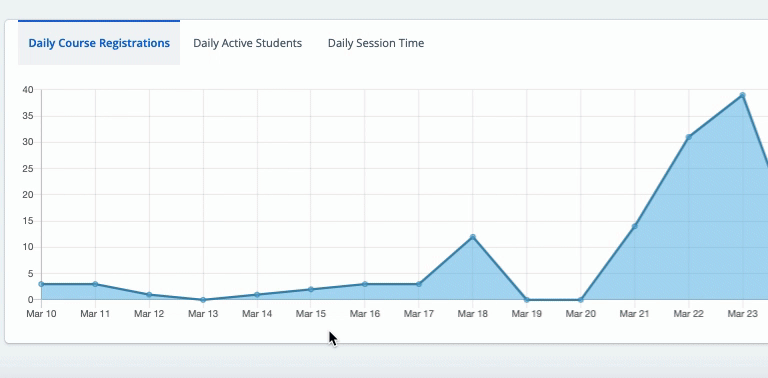Screen dimensions: 768x378
Task: Select the Mar 22 data point
Action: point(689,137)
